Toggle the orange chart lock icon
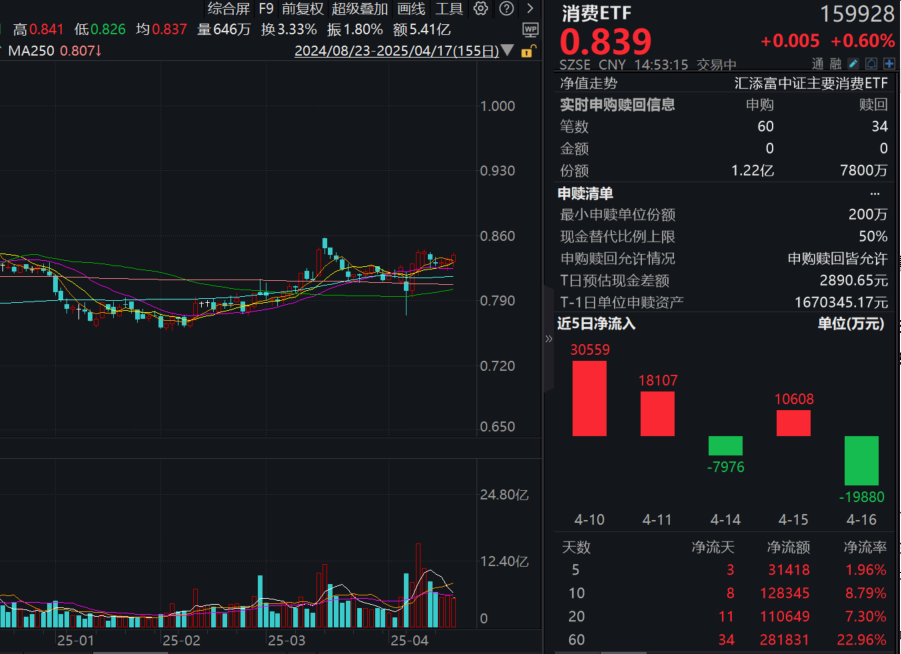This screenshot has height=654, width=901. (527, 51)
